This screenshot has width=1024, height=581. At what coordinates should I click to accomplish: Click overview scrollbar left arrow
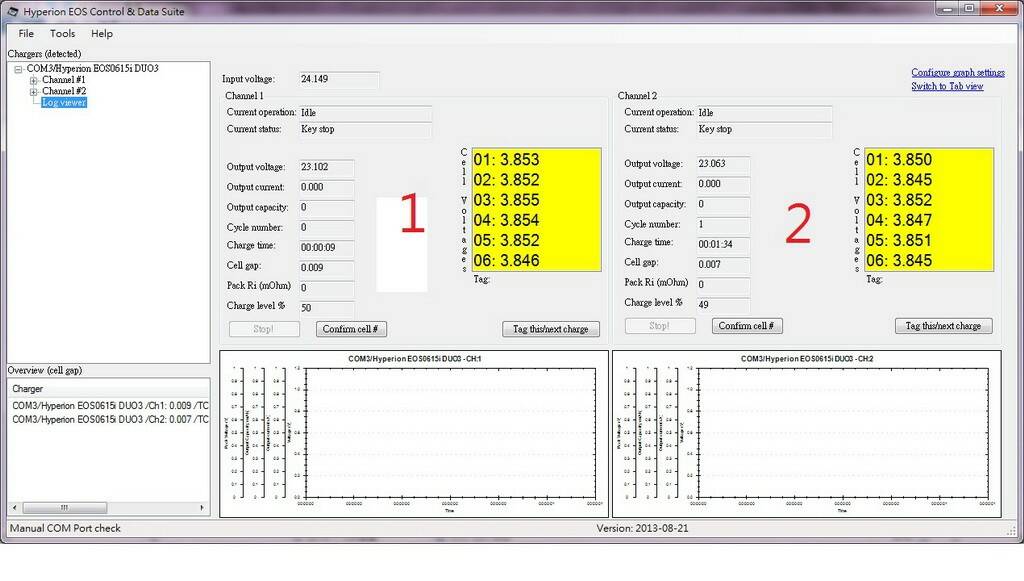pos(15,507)
